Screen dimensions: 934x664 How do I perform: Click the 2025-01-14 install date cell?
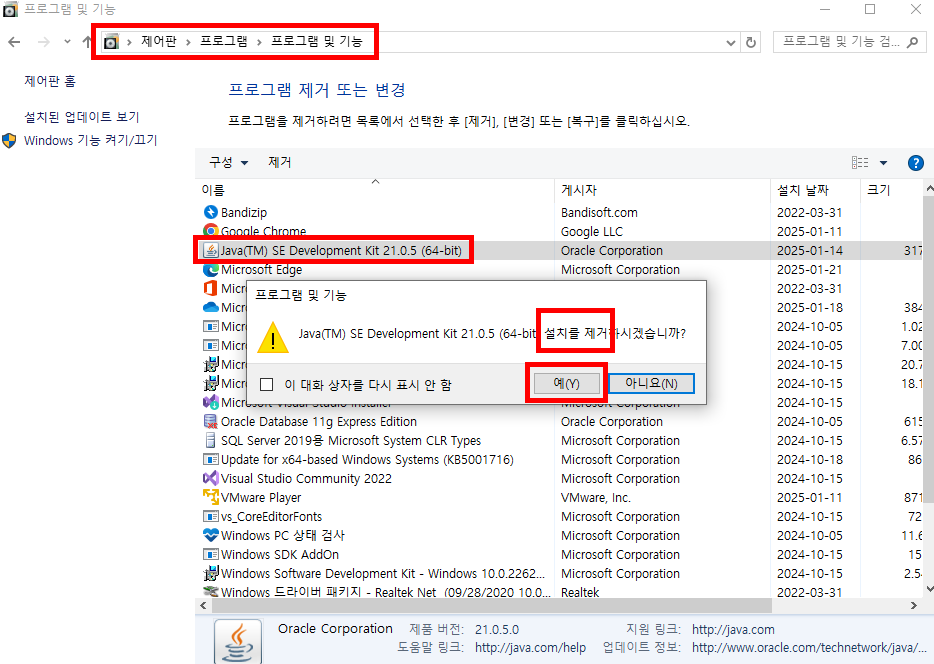pyautogui.click(x=810, y=251)
